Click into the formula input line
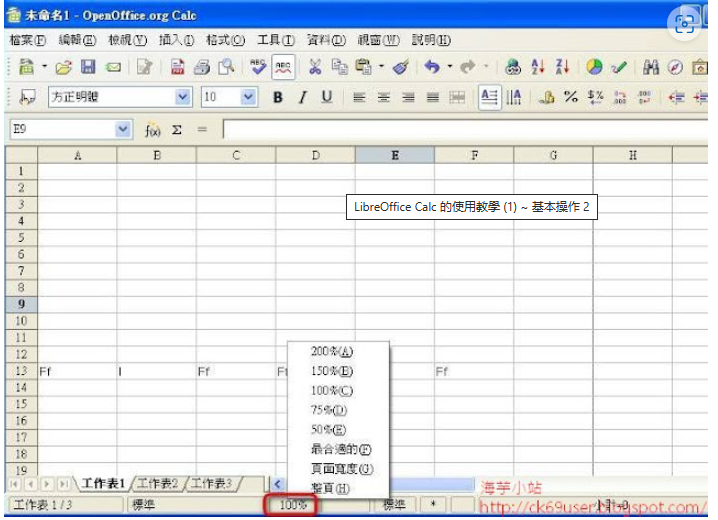Viewport: 718px width, 520px height. [x=465, y=130]
